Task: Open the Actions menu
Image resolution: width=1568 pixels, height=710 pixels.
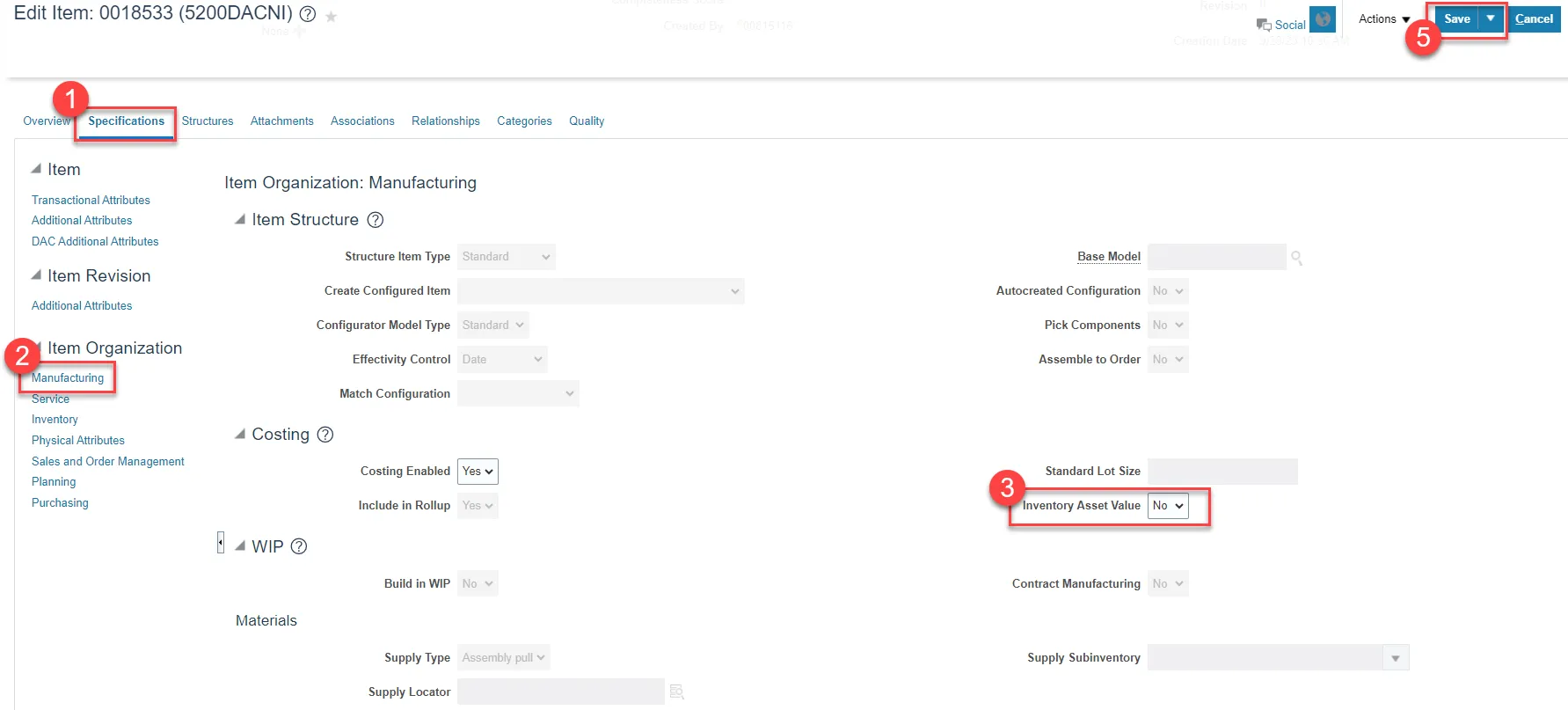Action: (x=1383, y=19)
